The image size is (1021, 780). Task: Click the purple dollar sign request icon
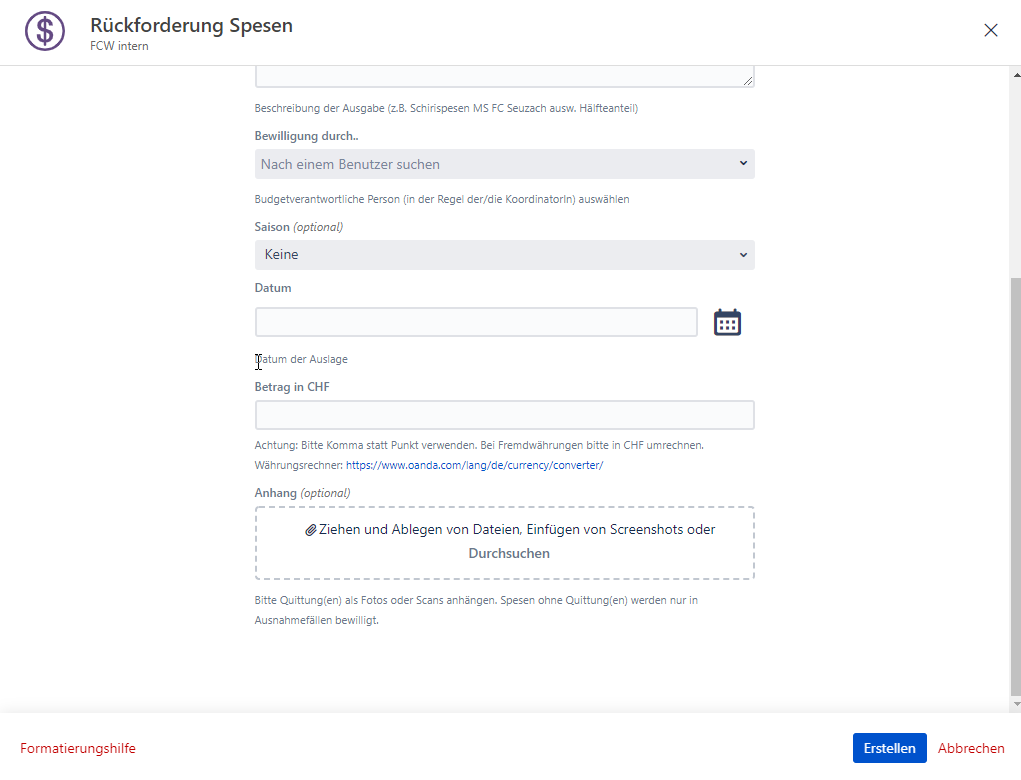[x=45, y=31]
